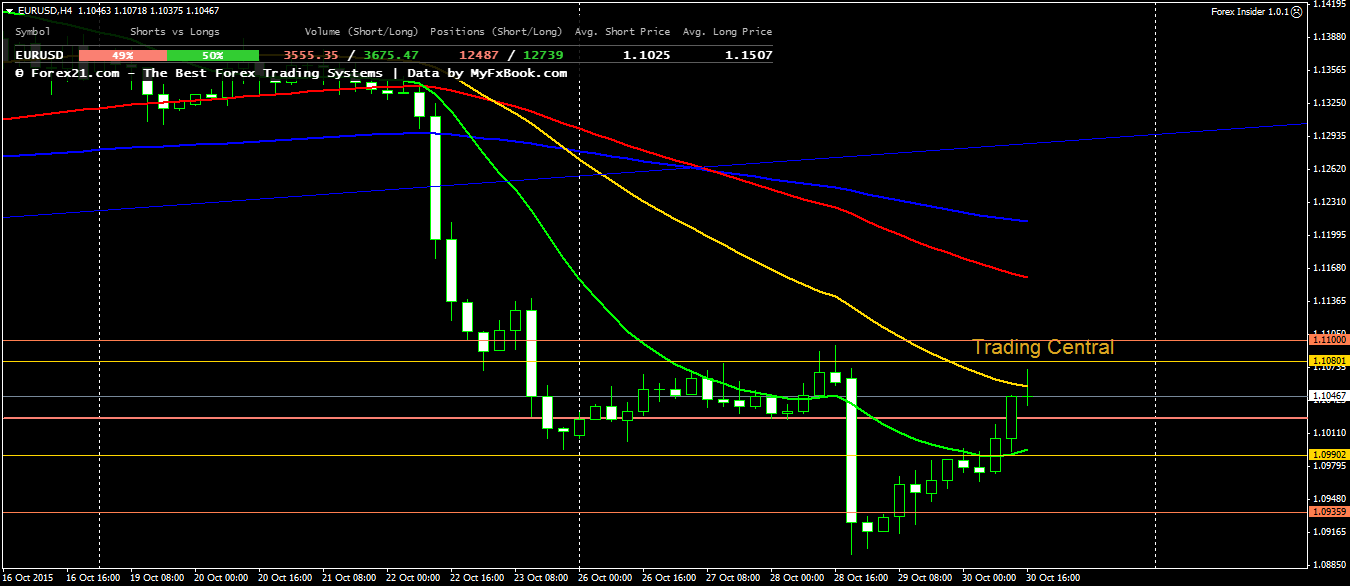Click the 26 Oct 00:00 time label
1350x586 pixels.
[x=604, y=578]
